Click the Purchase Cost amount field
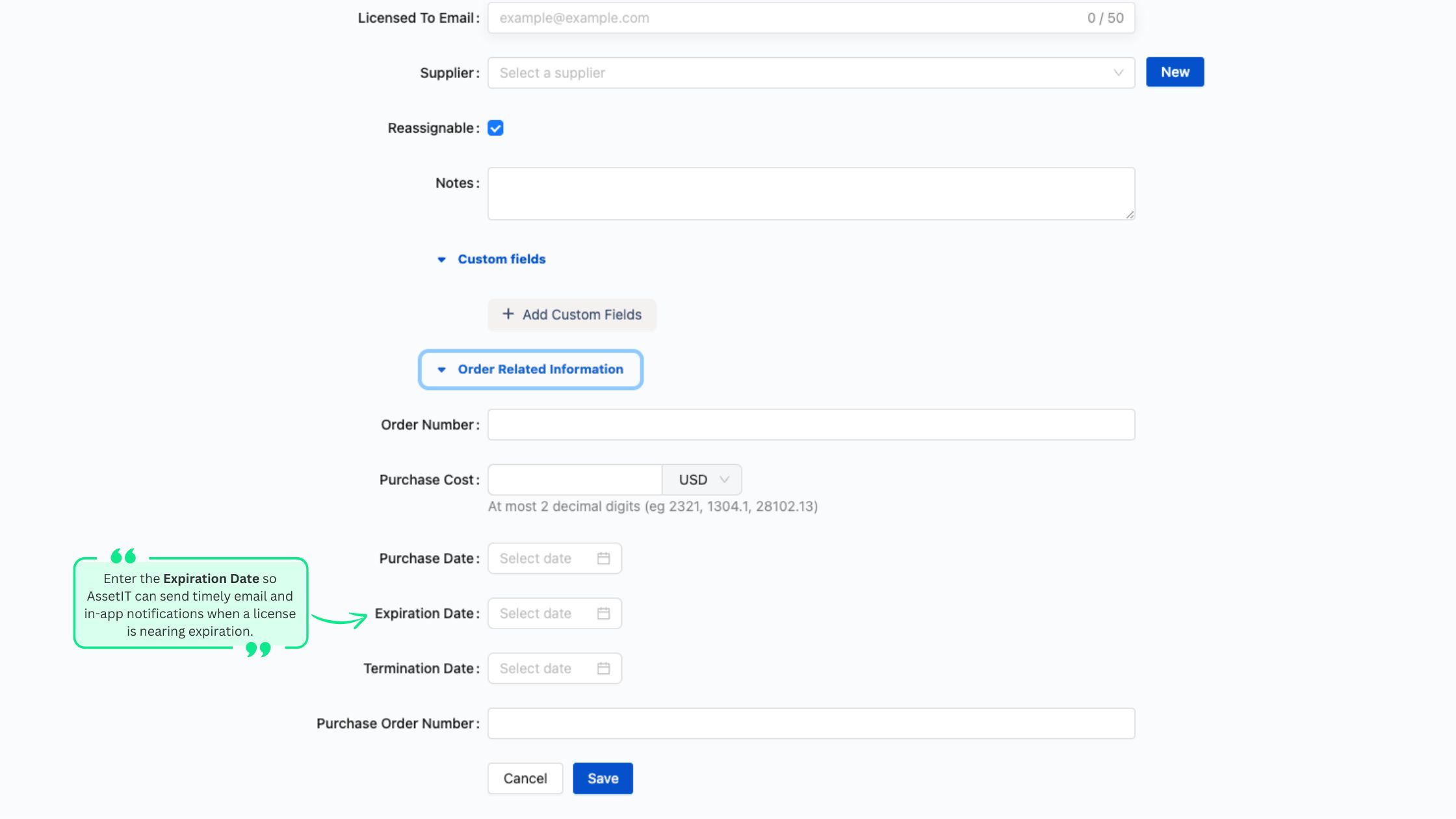 (575, 480)
